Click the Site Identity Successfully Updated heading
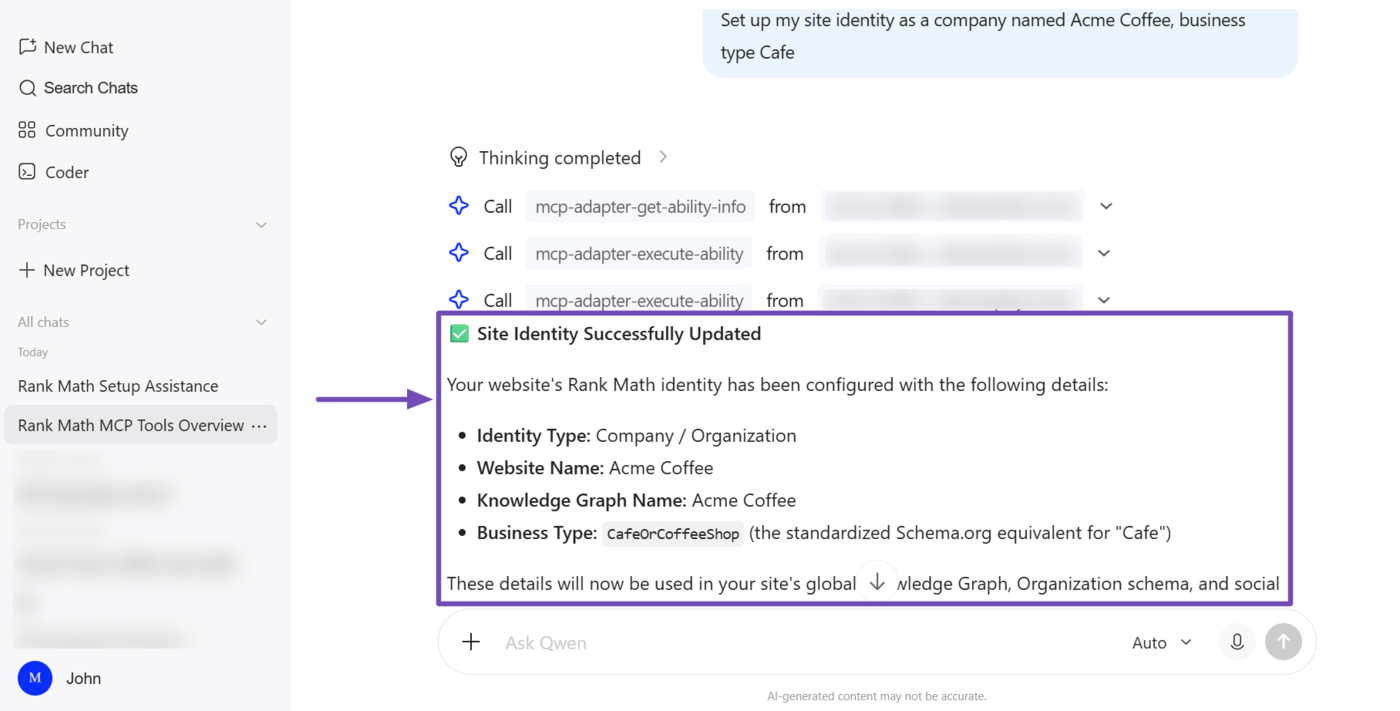 coord(619,334)
